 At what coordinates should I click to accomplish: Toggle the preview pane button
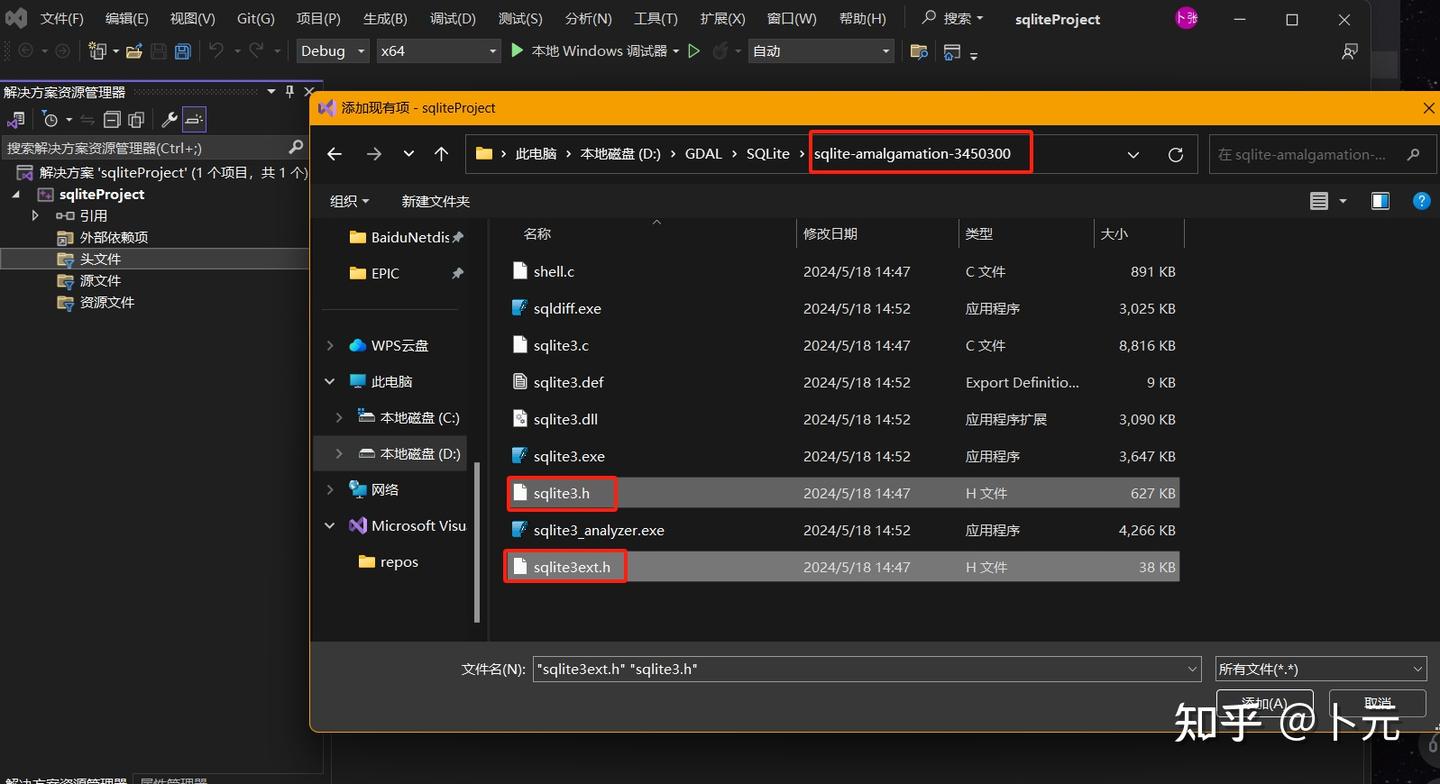[x=1380, y=201]
